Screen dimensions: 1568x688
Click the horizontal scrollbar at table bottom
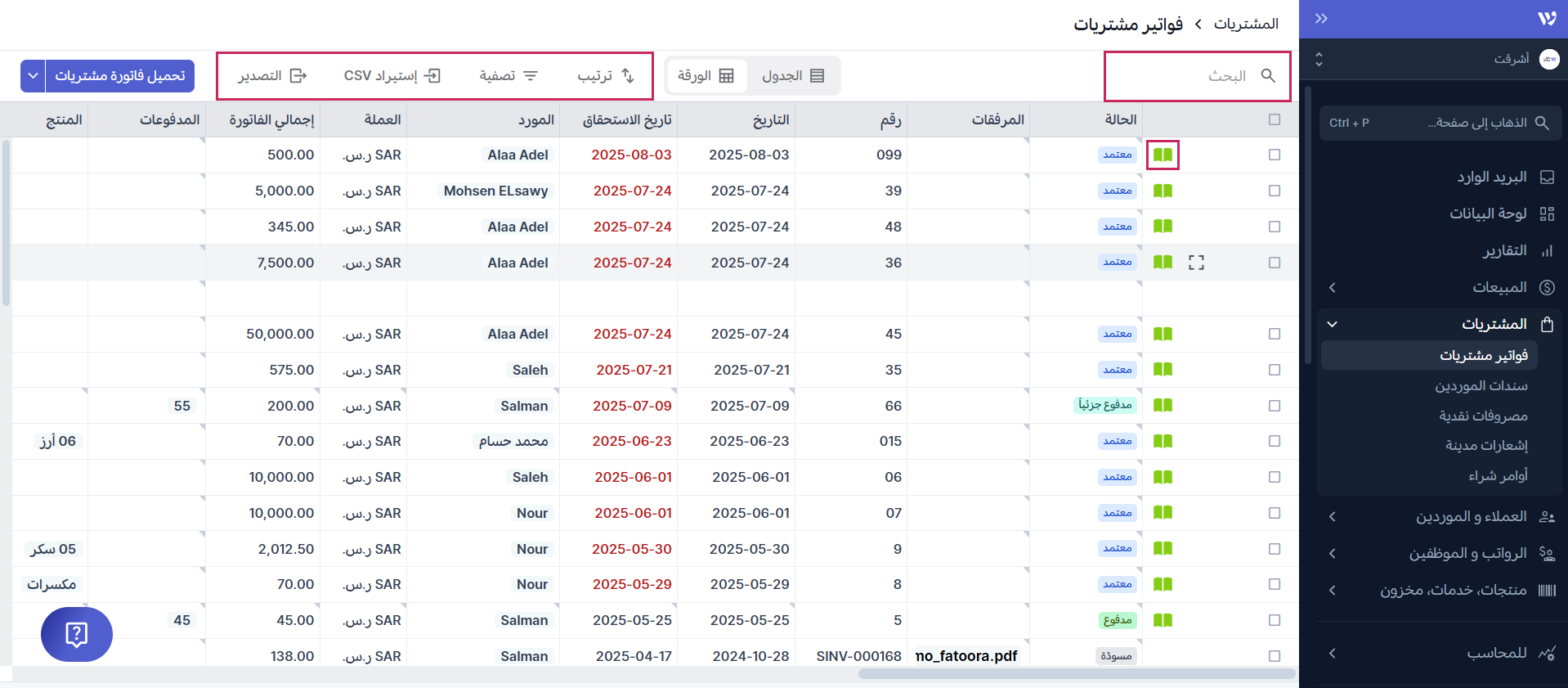click(1076, 674)
